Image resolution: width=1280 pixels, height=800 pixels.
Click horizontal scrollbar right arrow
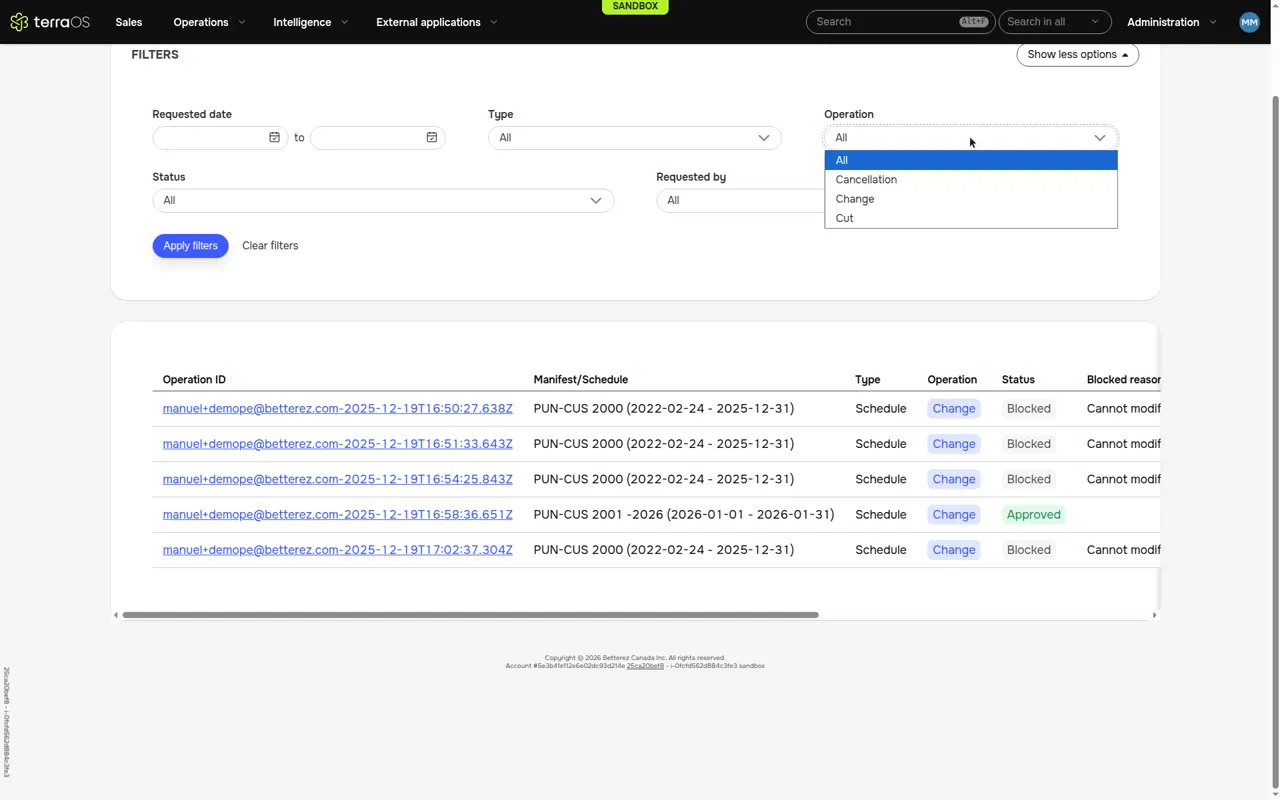[1154, 615]
